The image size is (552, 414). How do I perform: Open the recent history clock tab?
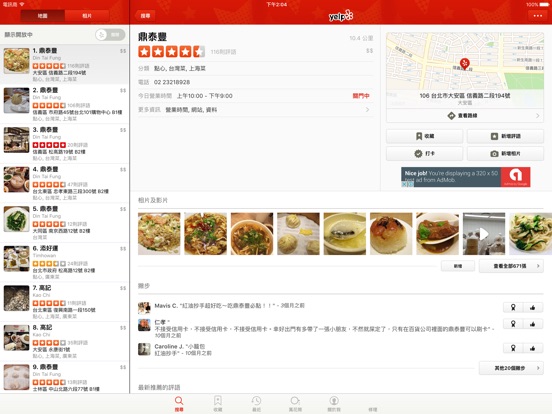tap(256, 403)
